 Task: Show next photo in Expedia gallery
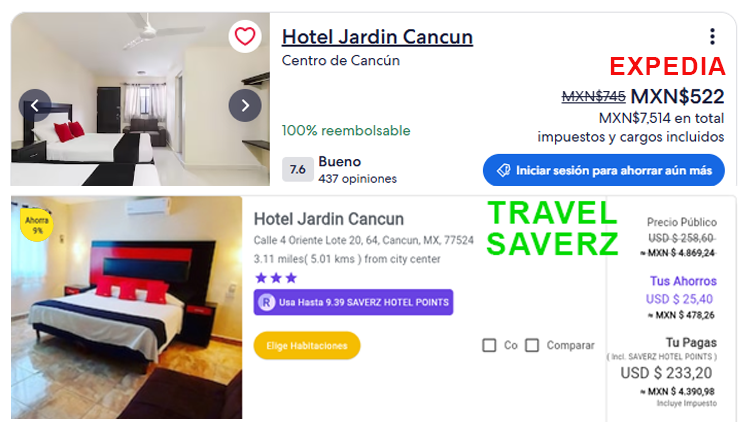click(245, 105)
